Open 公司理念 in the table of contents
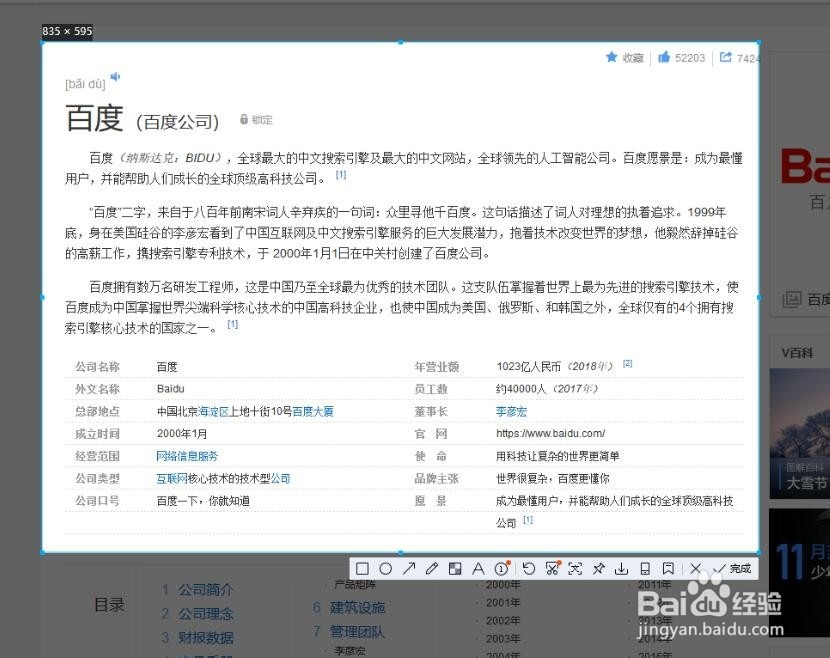This screenshot has width=830, height=658. 206,614
